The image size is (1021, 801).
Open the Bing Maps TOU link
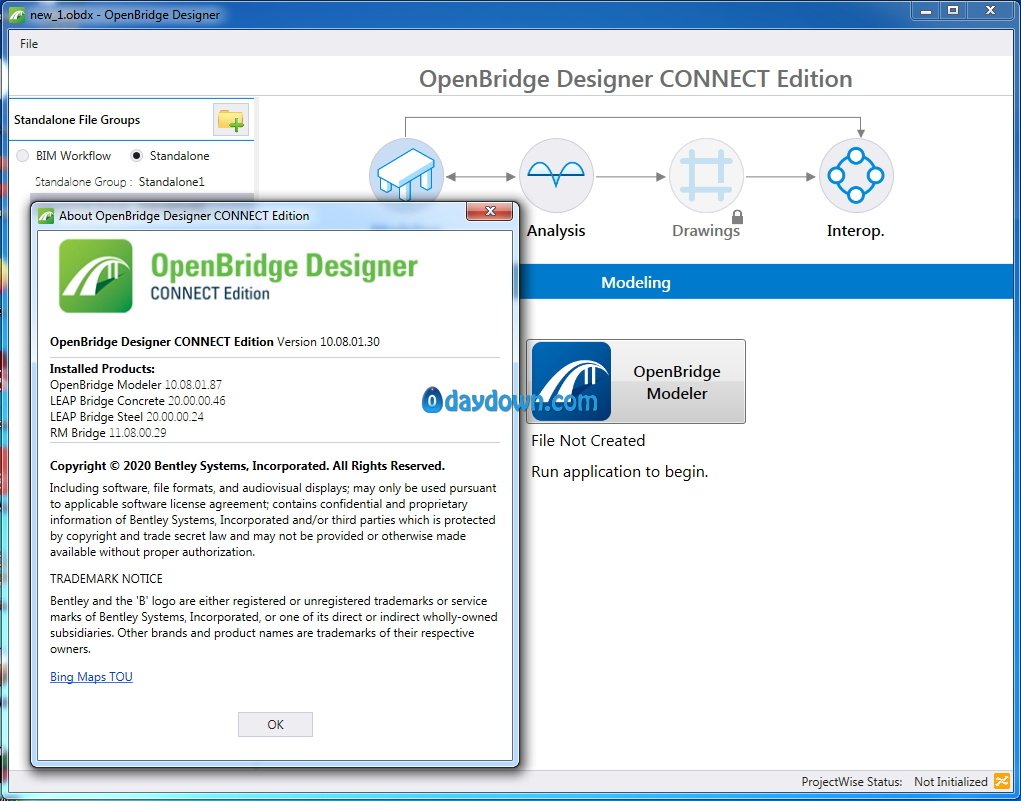(x=91, y=677)
